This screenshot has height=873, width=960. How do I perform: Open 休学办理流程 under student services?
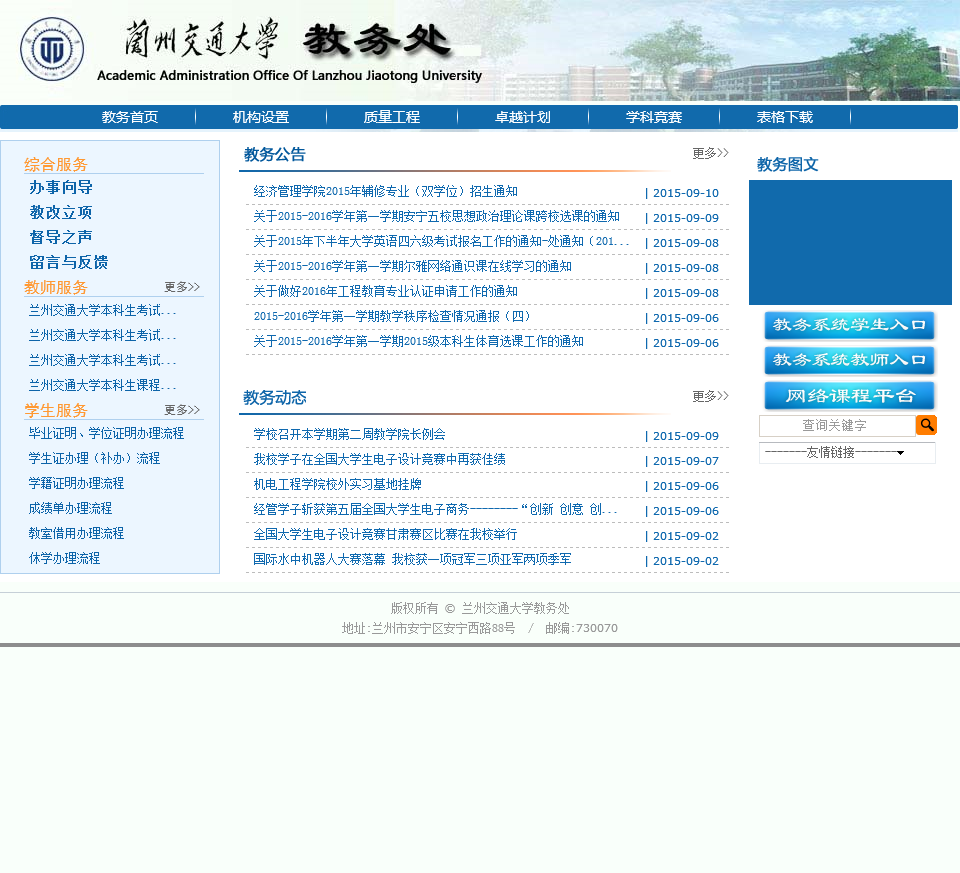[64, 558]
